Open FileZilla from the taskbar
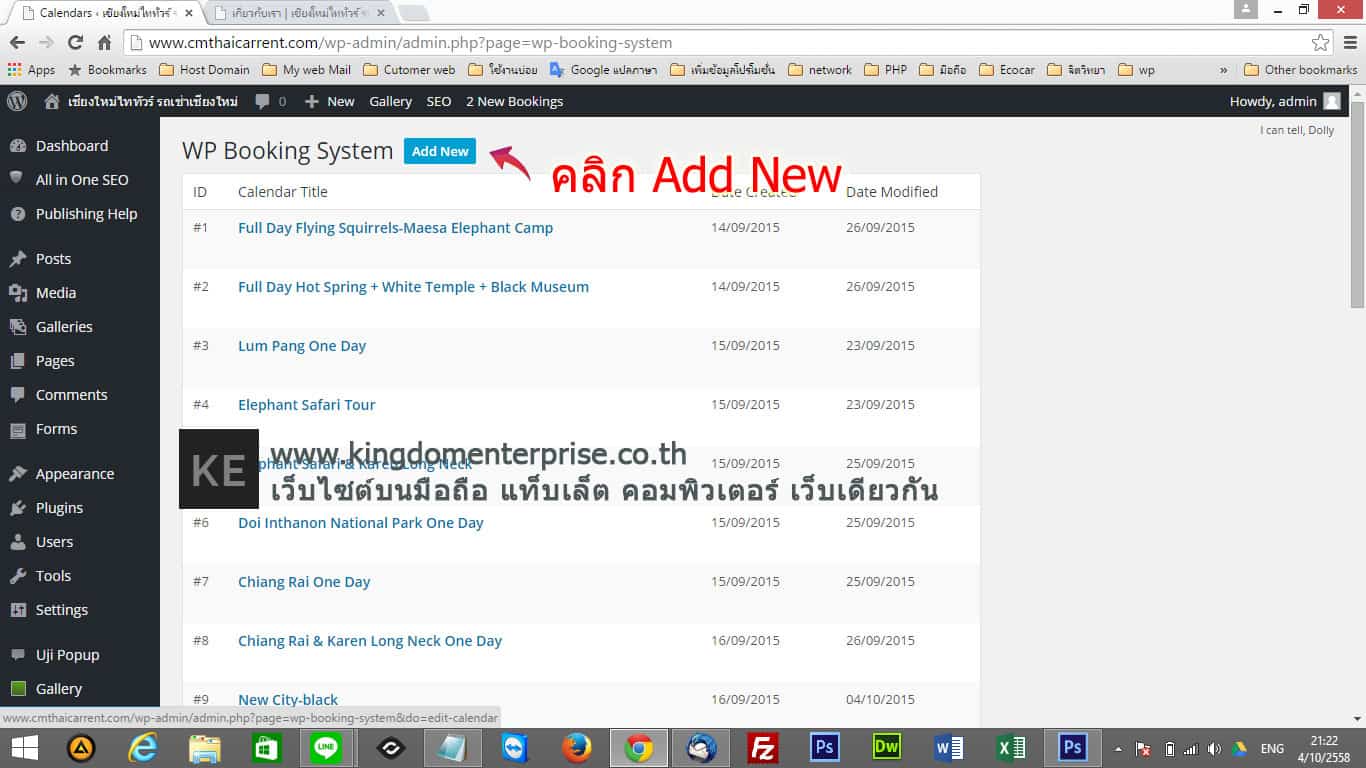Image resolution: width=1366 pixels, height=768 pixels. [763, 748]
